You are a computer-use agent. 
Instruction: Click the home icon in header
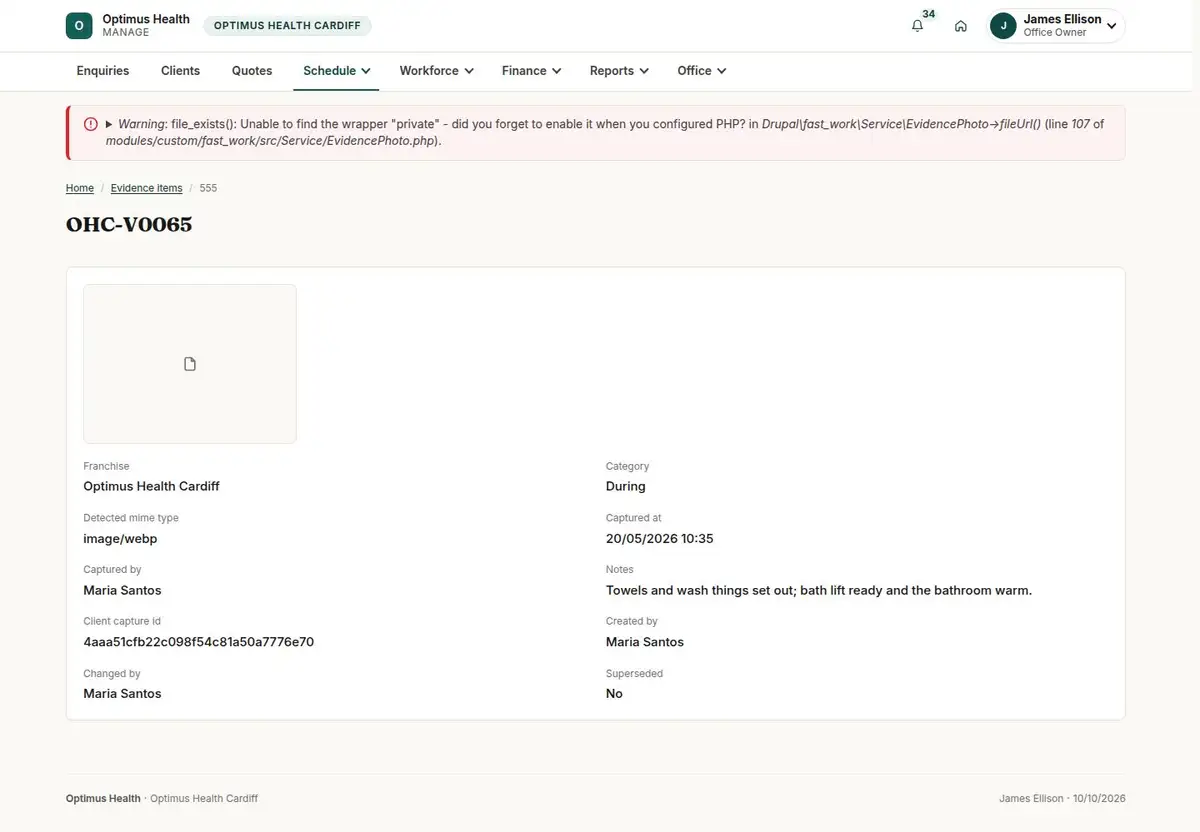[960, 26]
